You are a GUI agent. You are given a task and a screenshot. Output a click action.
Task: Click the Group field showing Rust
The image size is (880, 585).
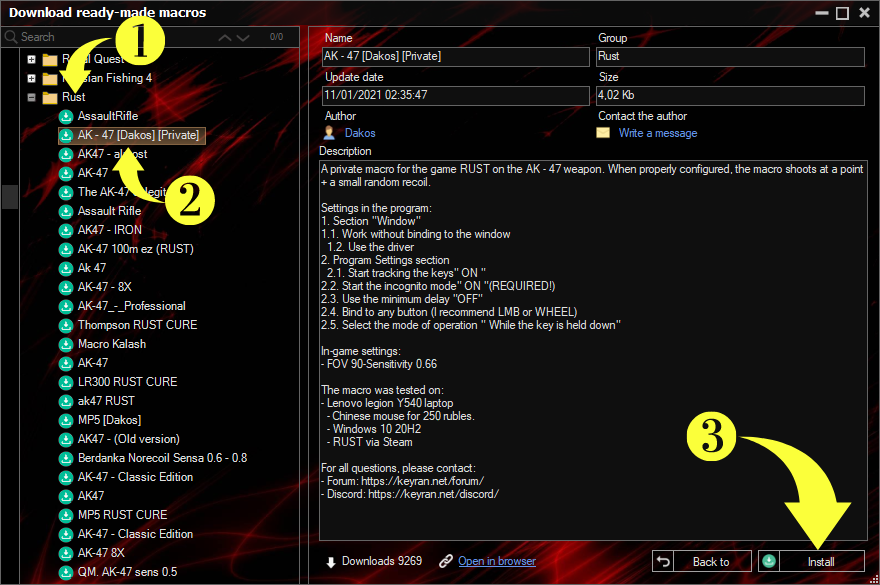(730, 57)
